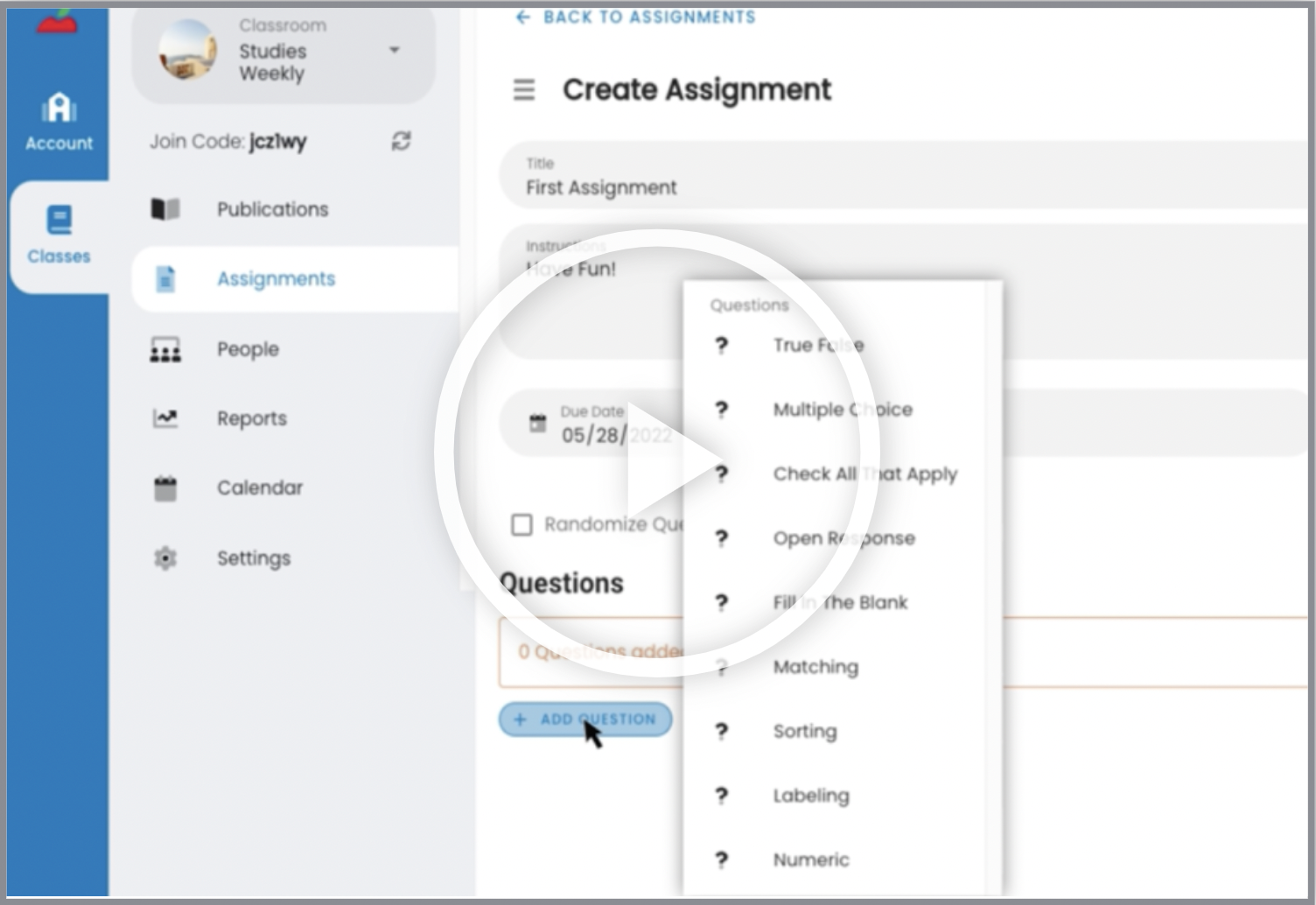This screenshot has height=905, width=1316.
Task: Click the Publications book icon
Action: 165,209
